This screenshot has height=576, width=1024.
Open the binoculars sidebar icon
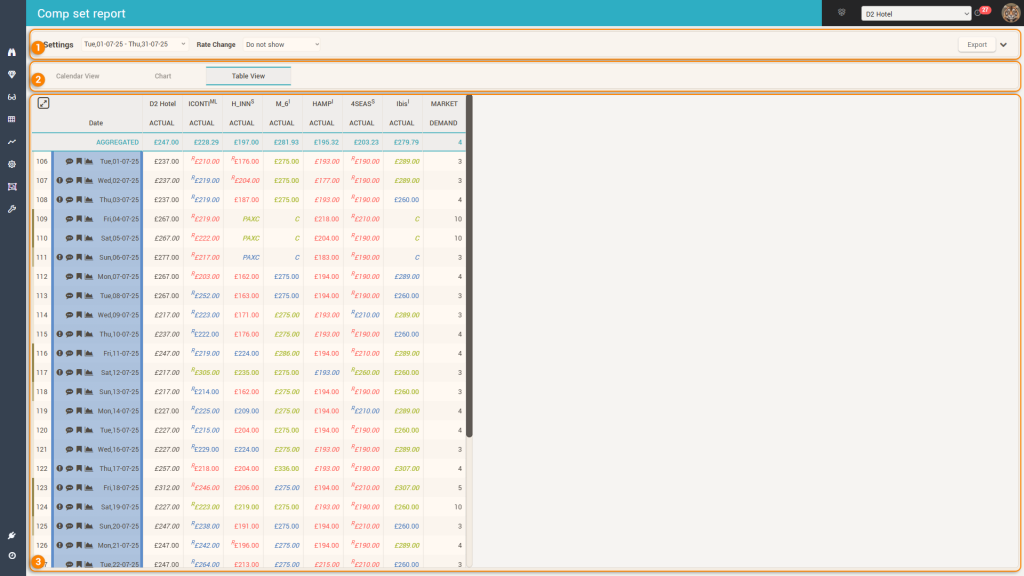(12, 52)
